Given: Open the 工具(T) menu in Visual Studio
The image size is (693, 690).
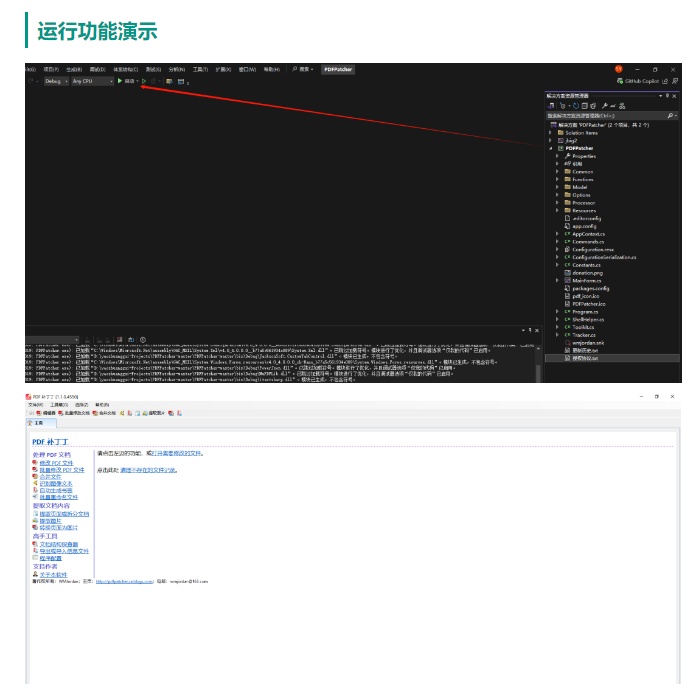Looking at the screenshot, I should click(x=200, y=69).
